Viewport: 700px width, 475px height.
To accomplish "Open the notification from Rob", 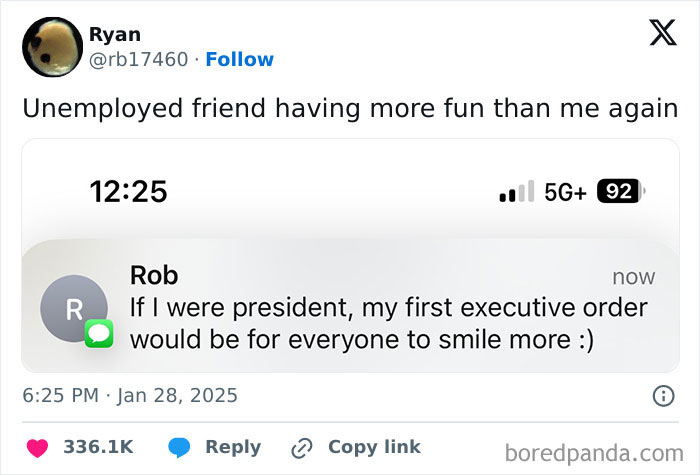I will [390, 307].
